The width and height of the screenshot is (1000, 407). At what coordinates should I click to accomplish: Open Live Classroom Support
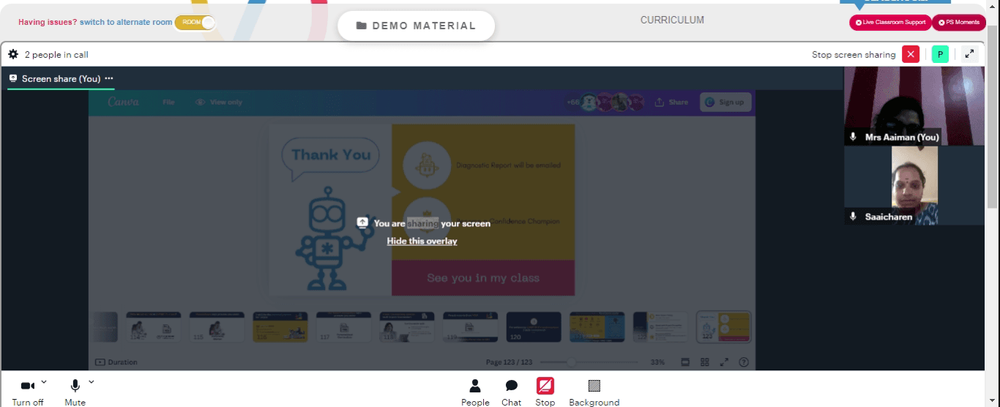tap(890, 22)
